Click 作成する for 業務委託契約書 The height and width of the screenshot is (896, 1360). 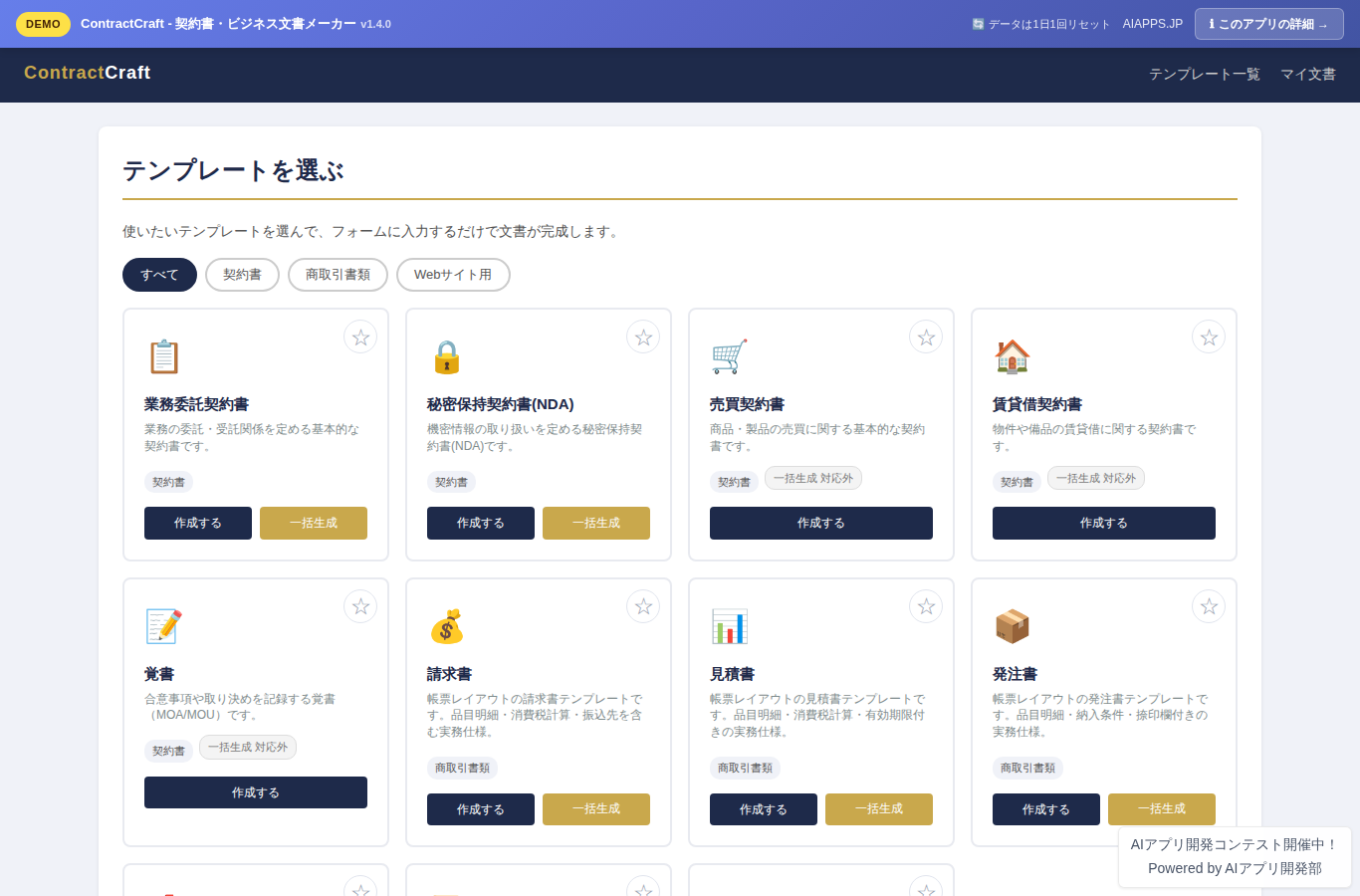tap(198, 523)
